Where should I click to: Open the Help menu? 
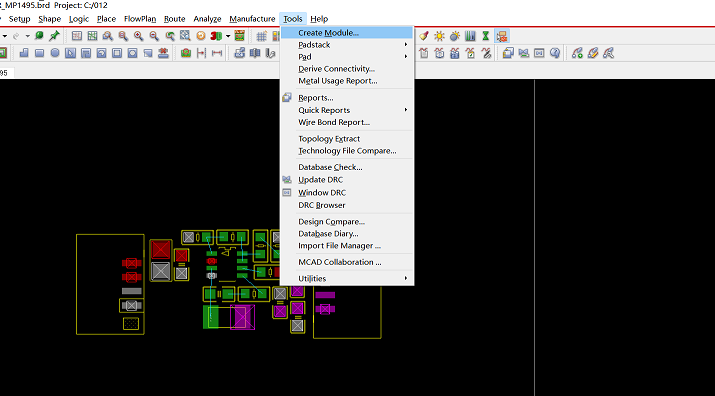coord(319,19)
